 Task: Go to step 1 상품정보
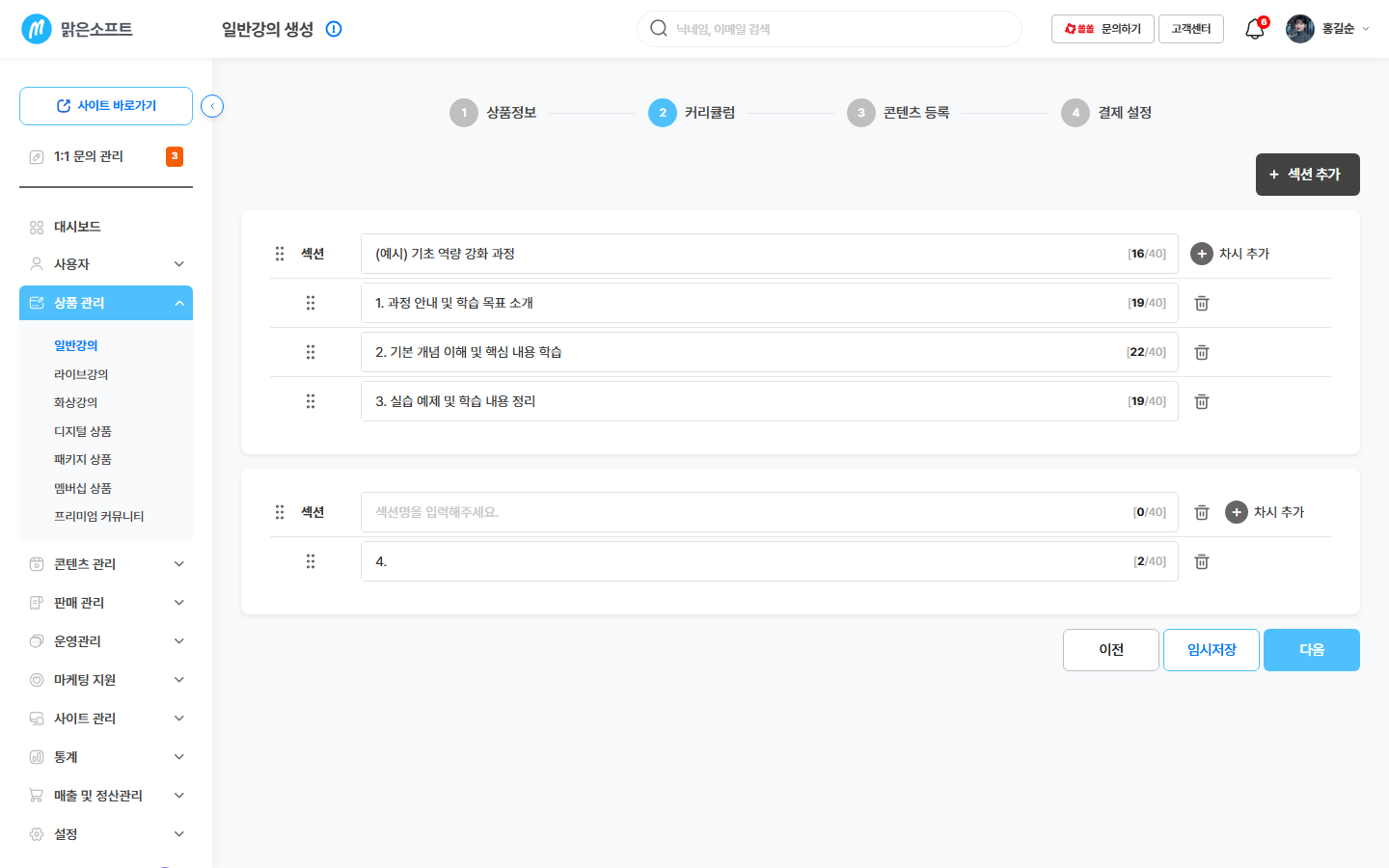pyautogui.click(x=493, y=113)
